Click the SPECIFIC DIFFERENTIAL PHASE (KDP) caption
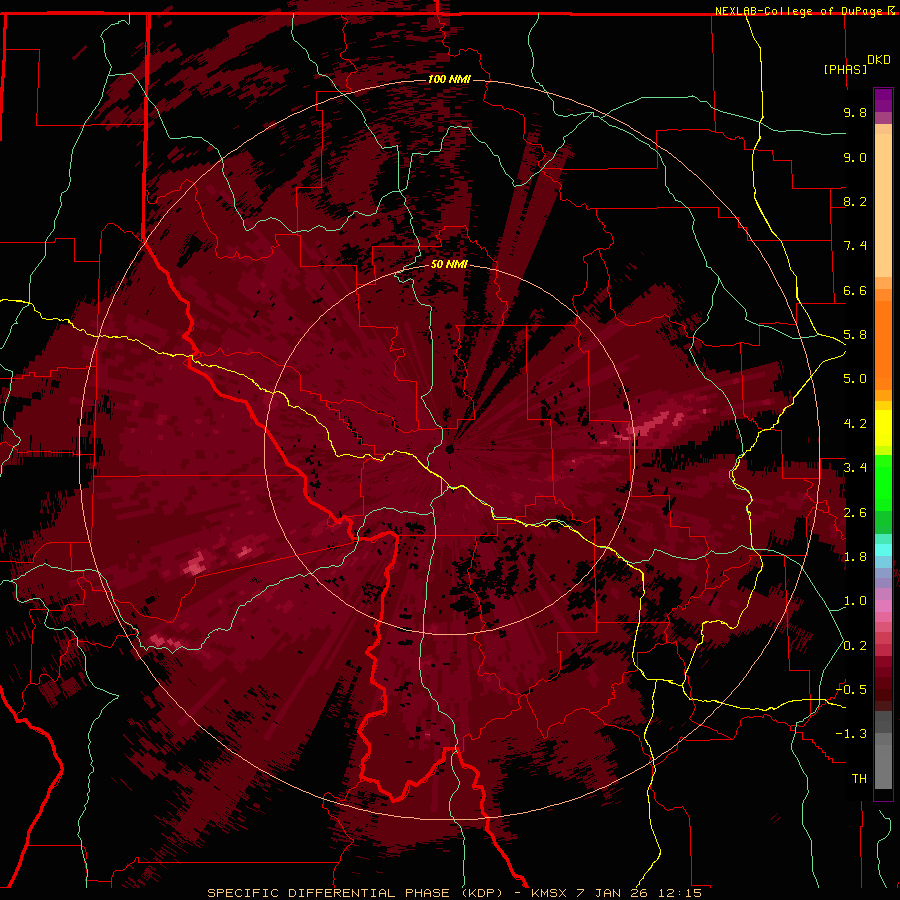This screenshot has width=900, height=900. (355, 893)
